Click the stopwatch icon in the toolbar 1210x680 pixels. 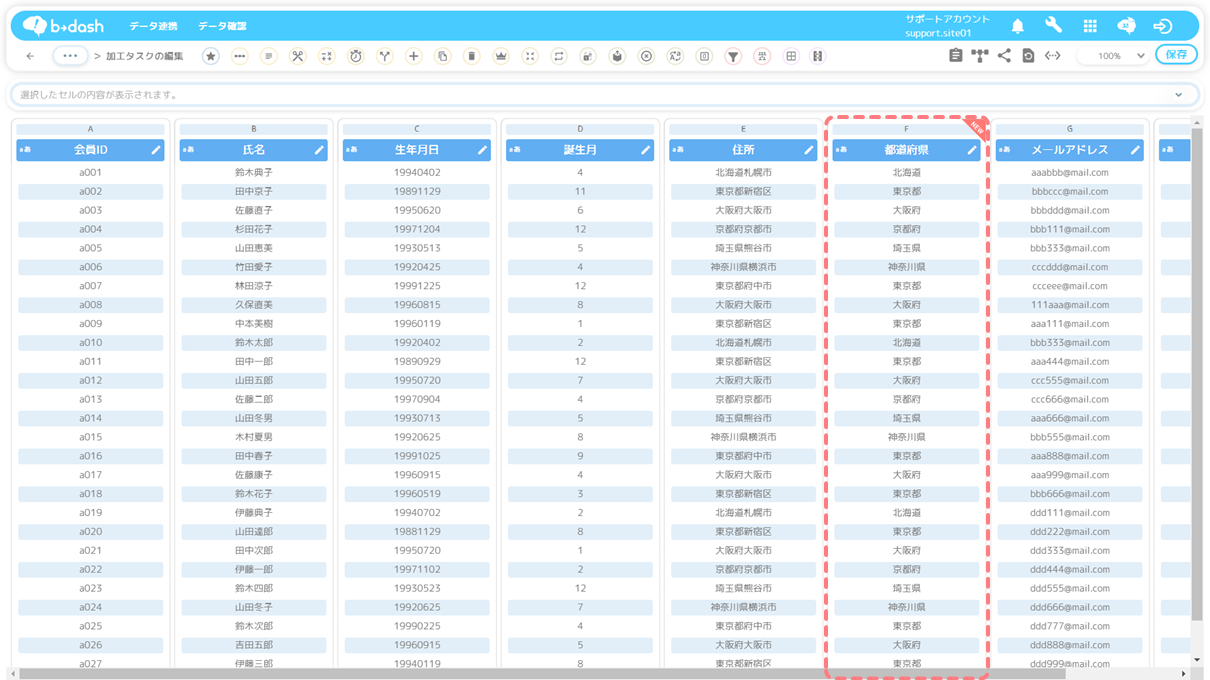[x=355, y=56]
